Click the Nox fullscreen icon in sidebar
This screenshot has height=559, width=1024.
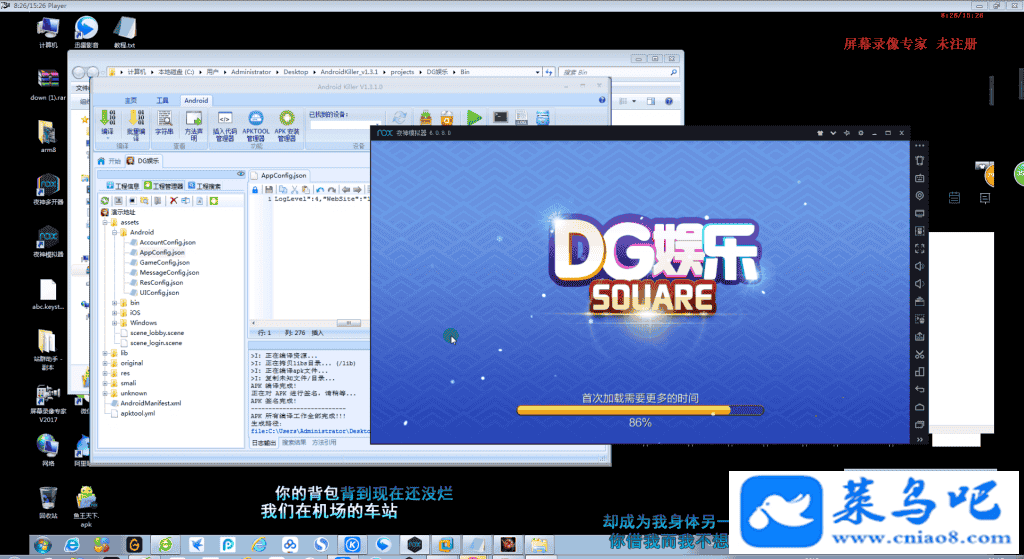919,248
